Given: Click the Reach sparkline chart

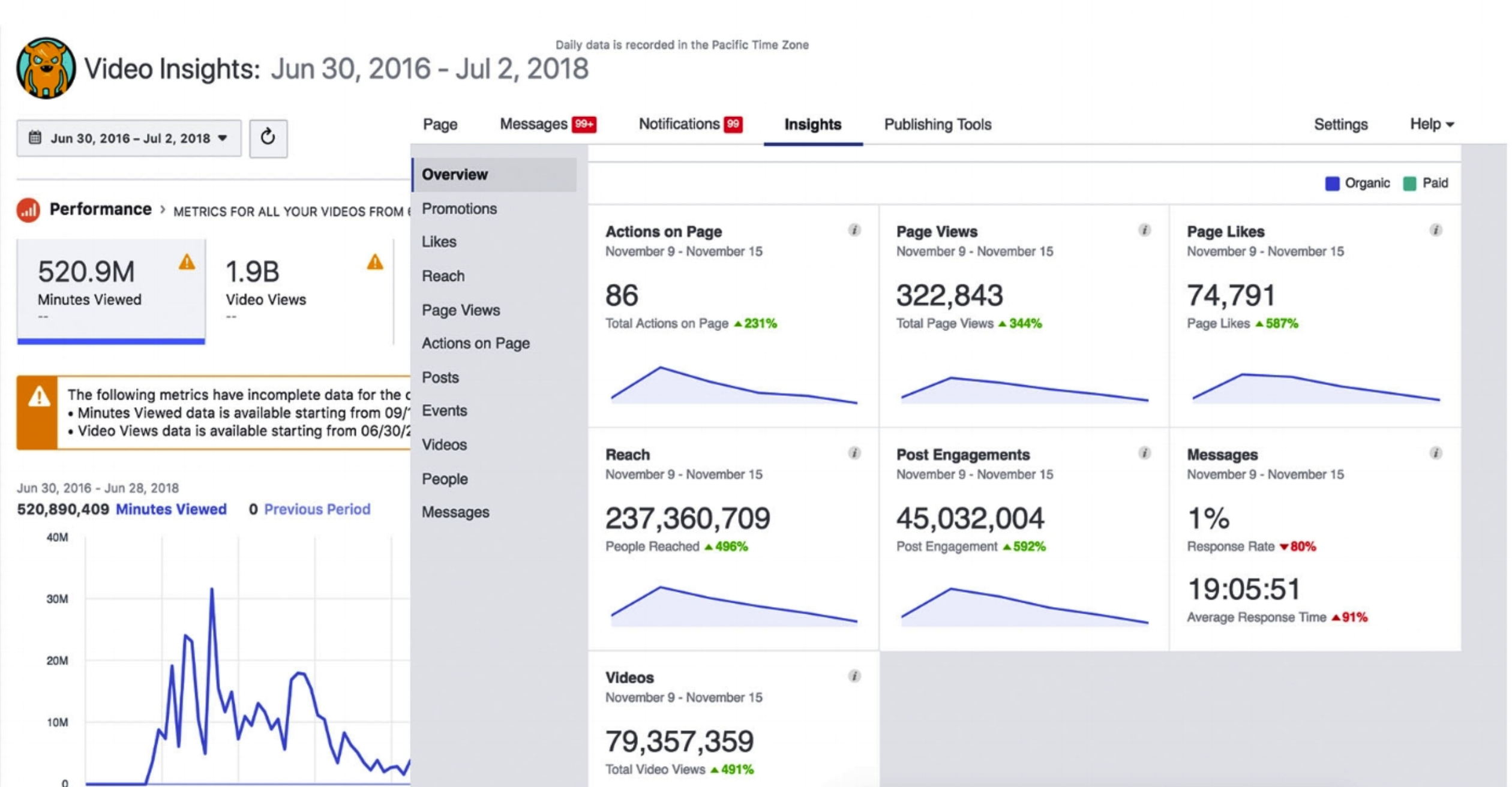Looking at the screenshot, I should coord(734,606).
